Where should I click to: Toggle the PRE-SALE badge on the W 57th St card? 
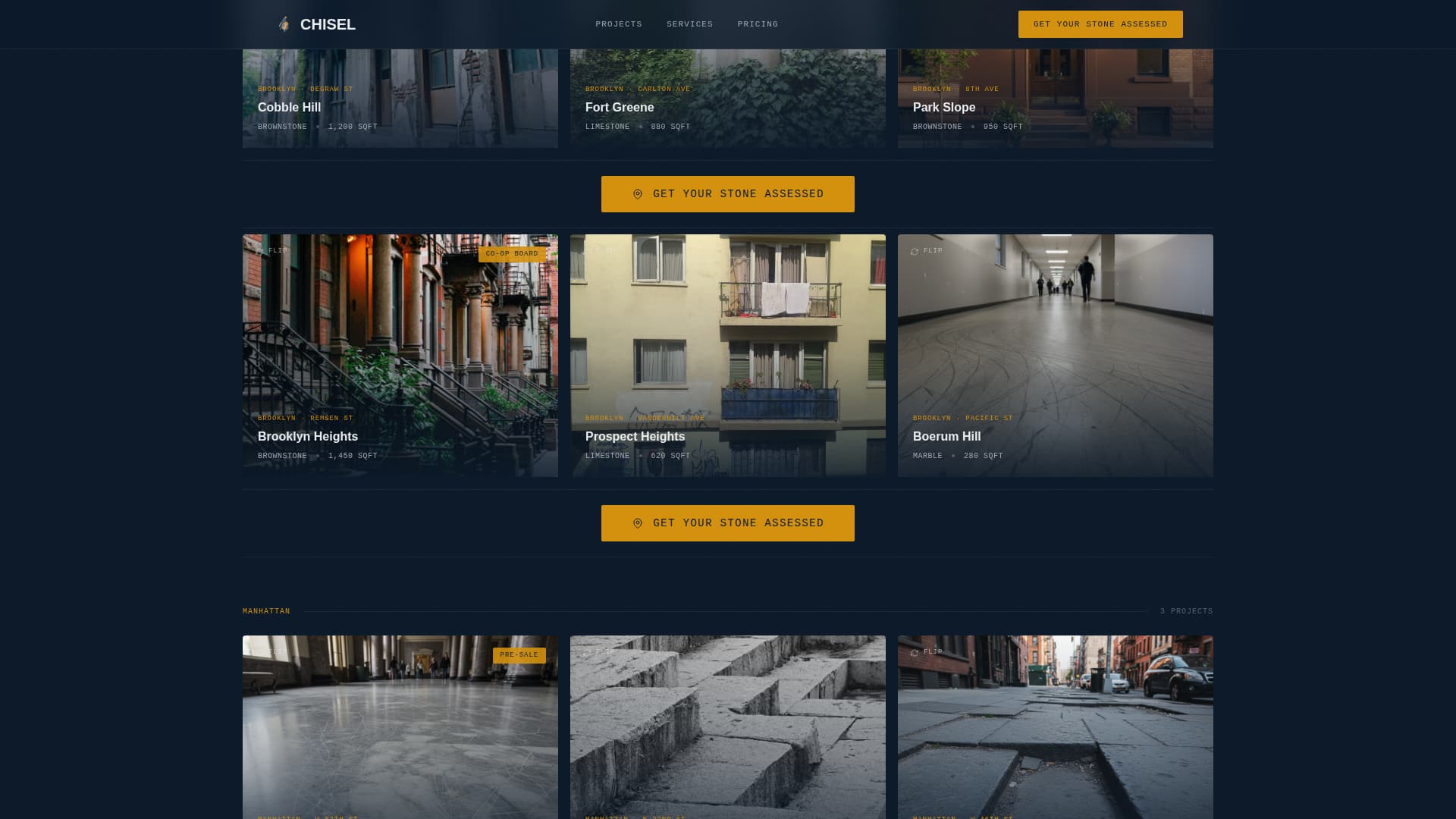point(519,654)
